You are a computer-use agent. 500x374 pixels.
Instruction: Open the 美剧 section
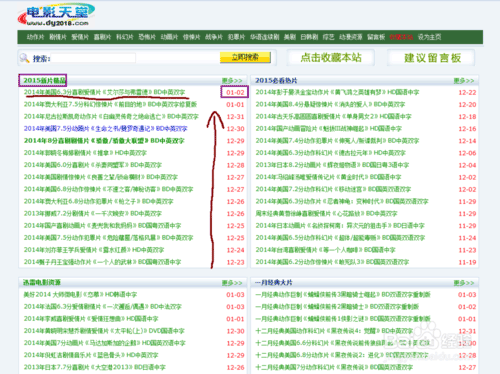tap(290, 37)
